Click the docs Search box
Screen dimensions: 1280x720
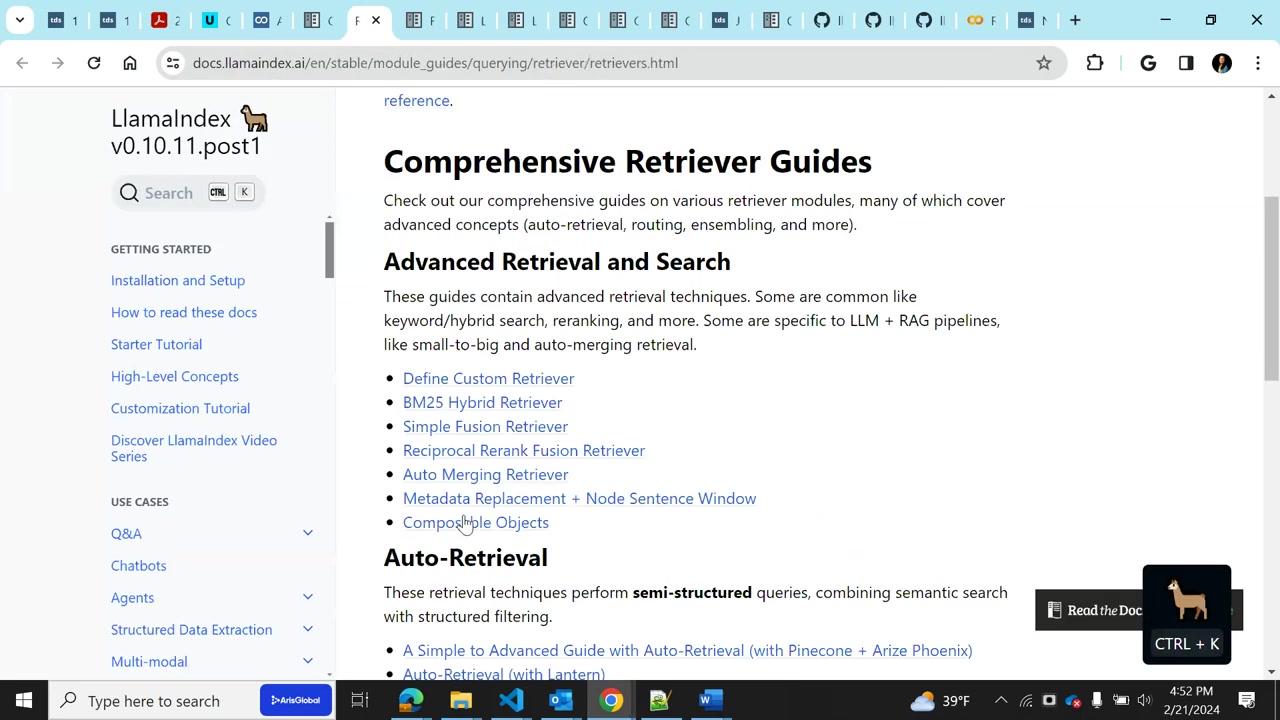(x=187, y=193)
